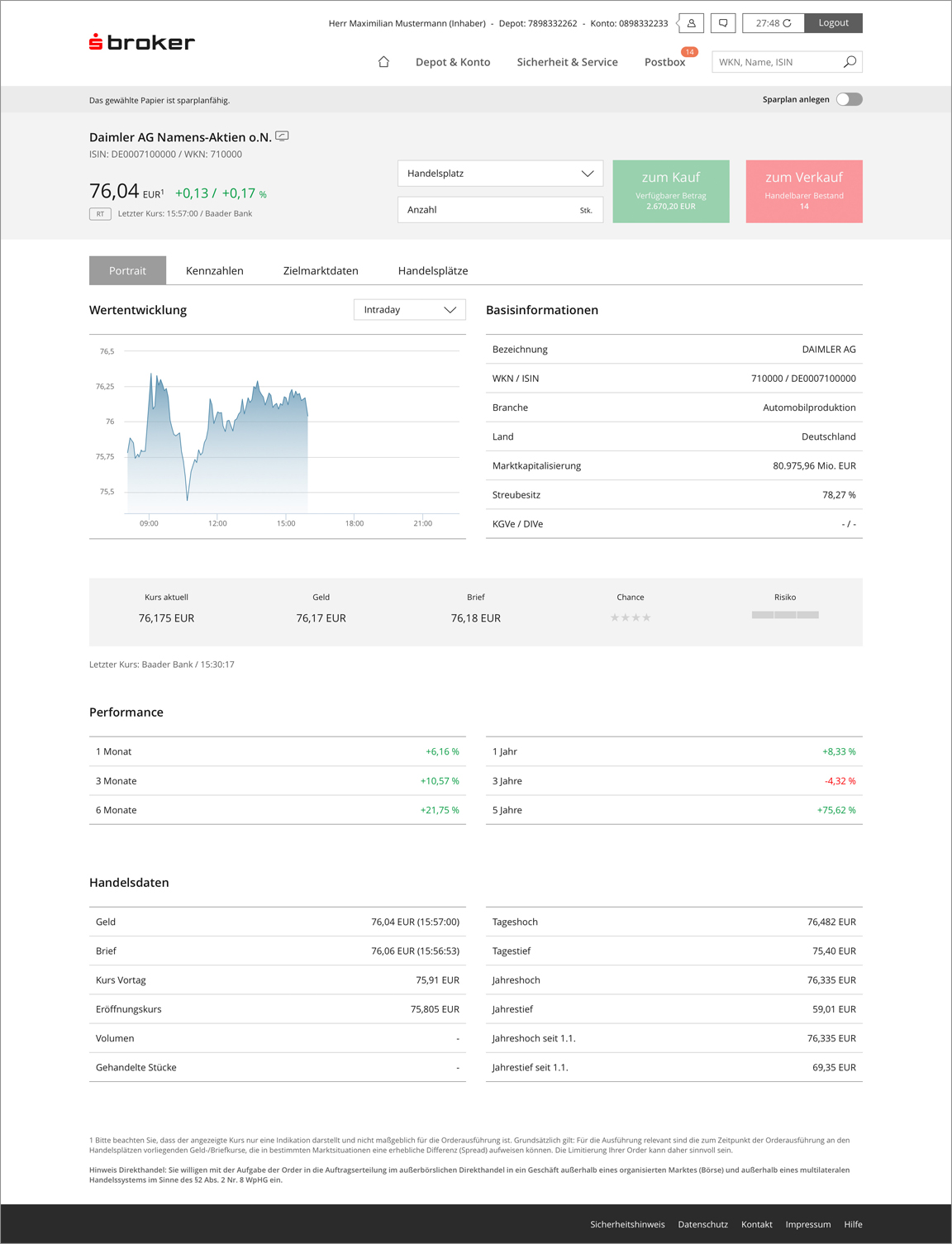This screenshot has height=1244, width=952.
Task: Open the Handelsplatz dropdown
Action: [x=501, y=174]
